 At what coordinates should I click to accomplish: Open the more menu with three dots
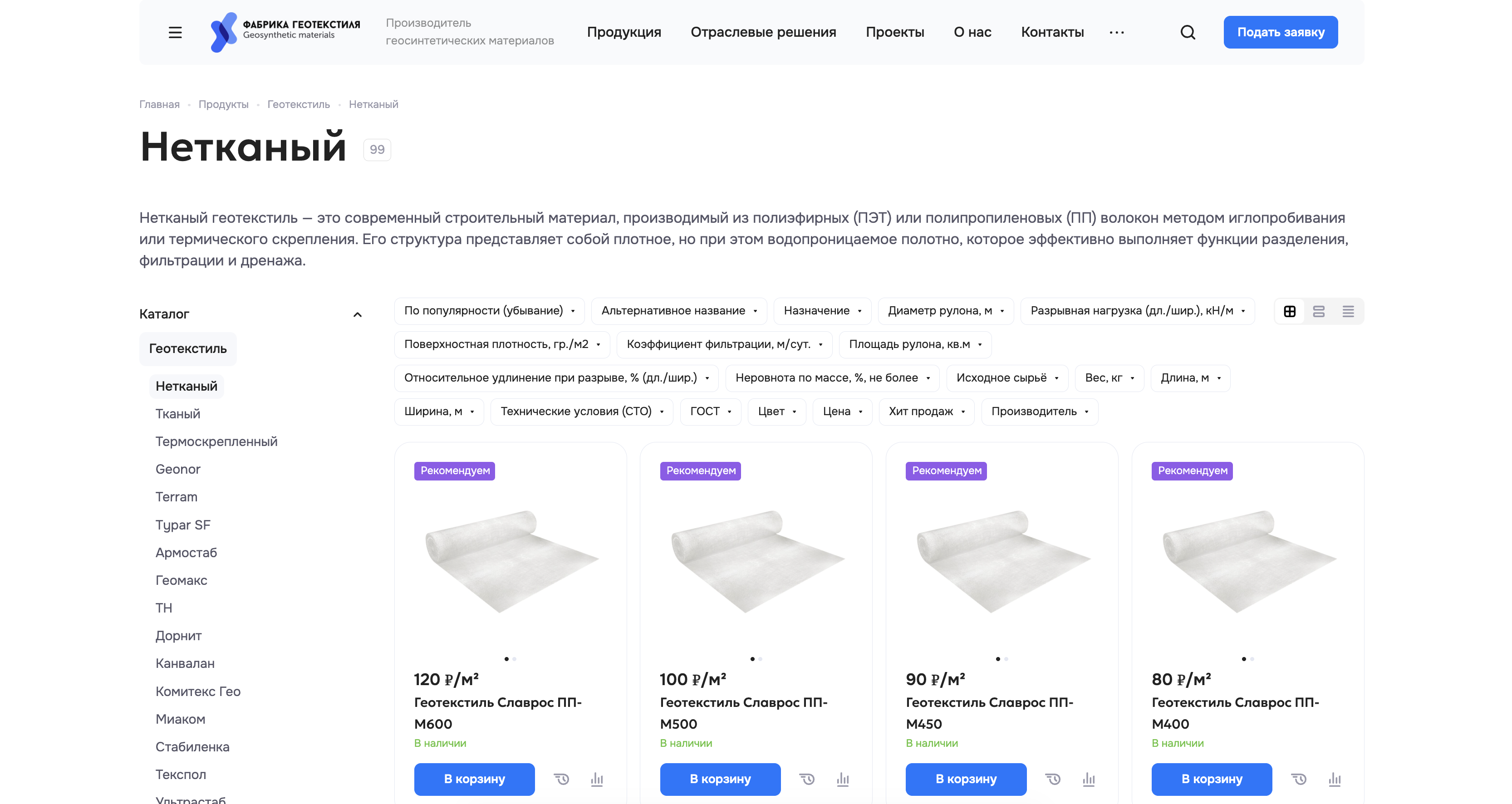click(x=1116, y=32)
